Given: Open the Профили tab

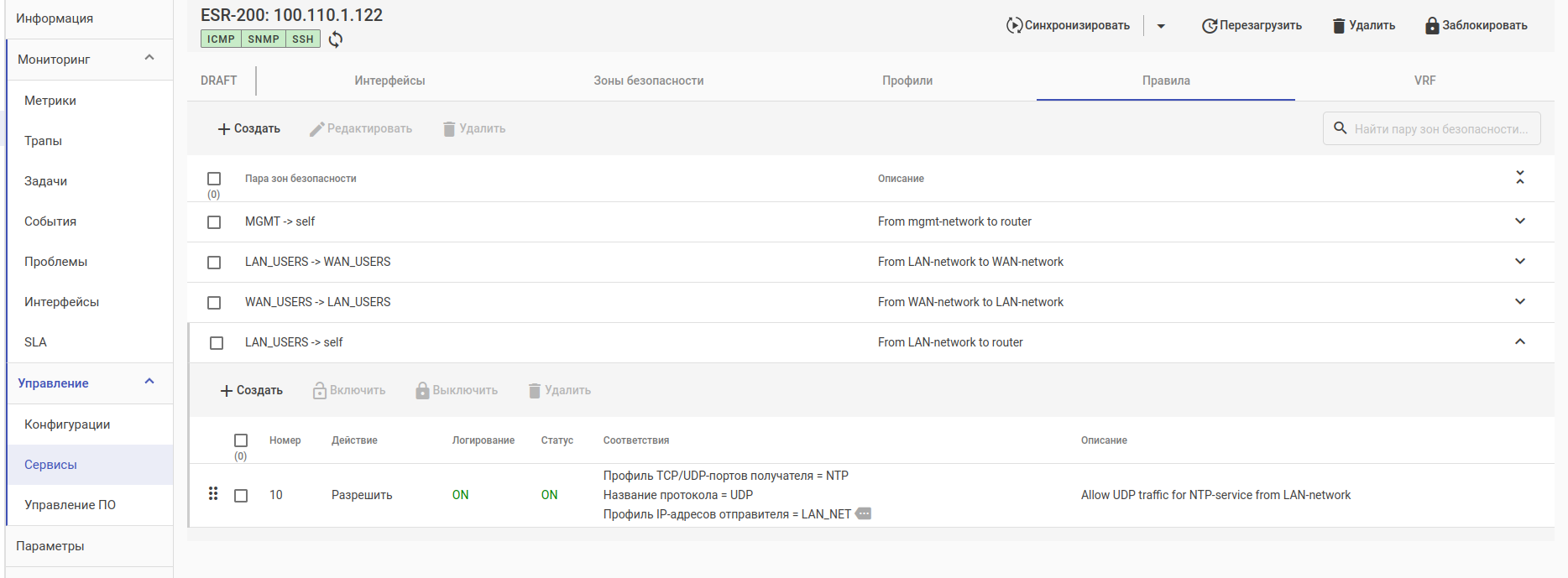Looking at the screenshot, I should (x=907, y=81).
